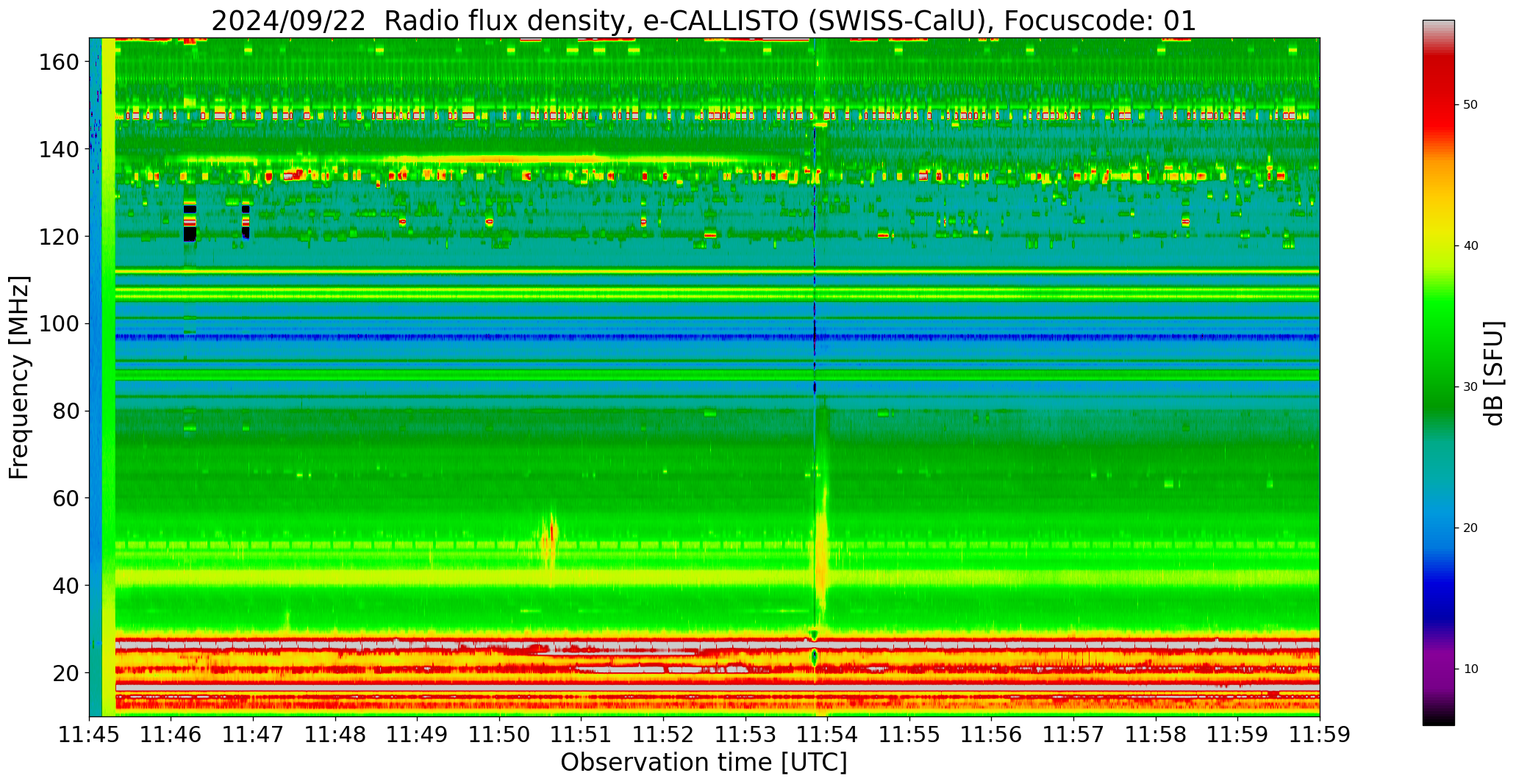Click the 60 frequency tick label
This screenshot has height=784, width=1516.
click(x=66, y=498)
